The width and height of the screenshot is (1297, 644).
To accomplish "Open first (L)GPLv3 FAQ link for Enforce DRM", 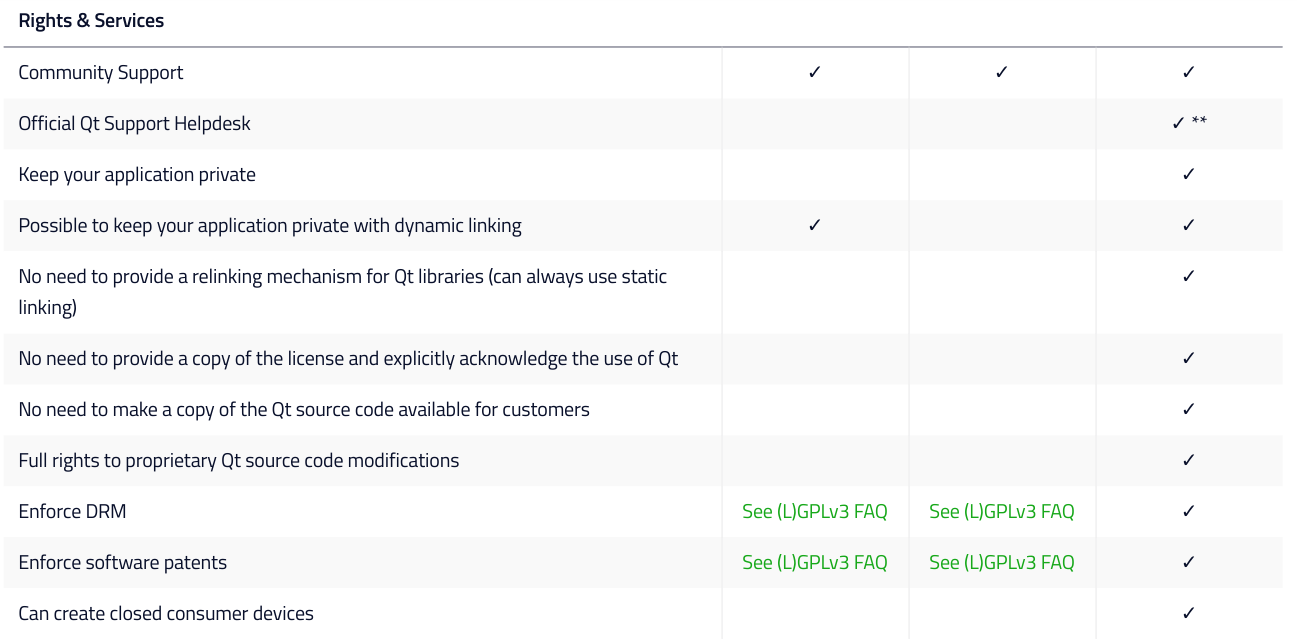I will 815,512.
